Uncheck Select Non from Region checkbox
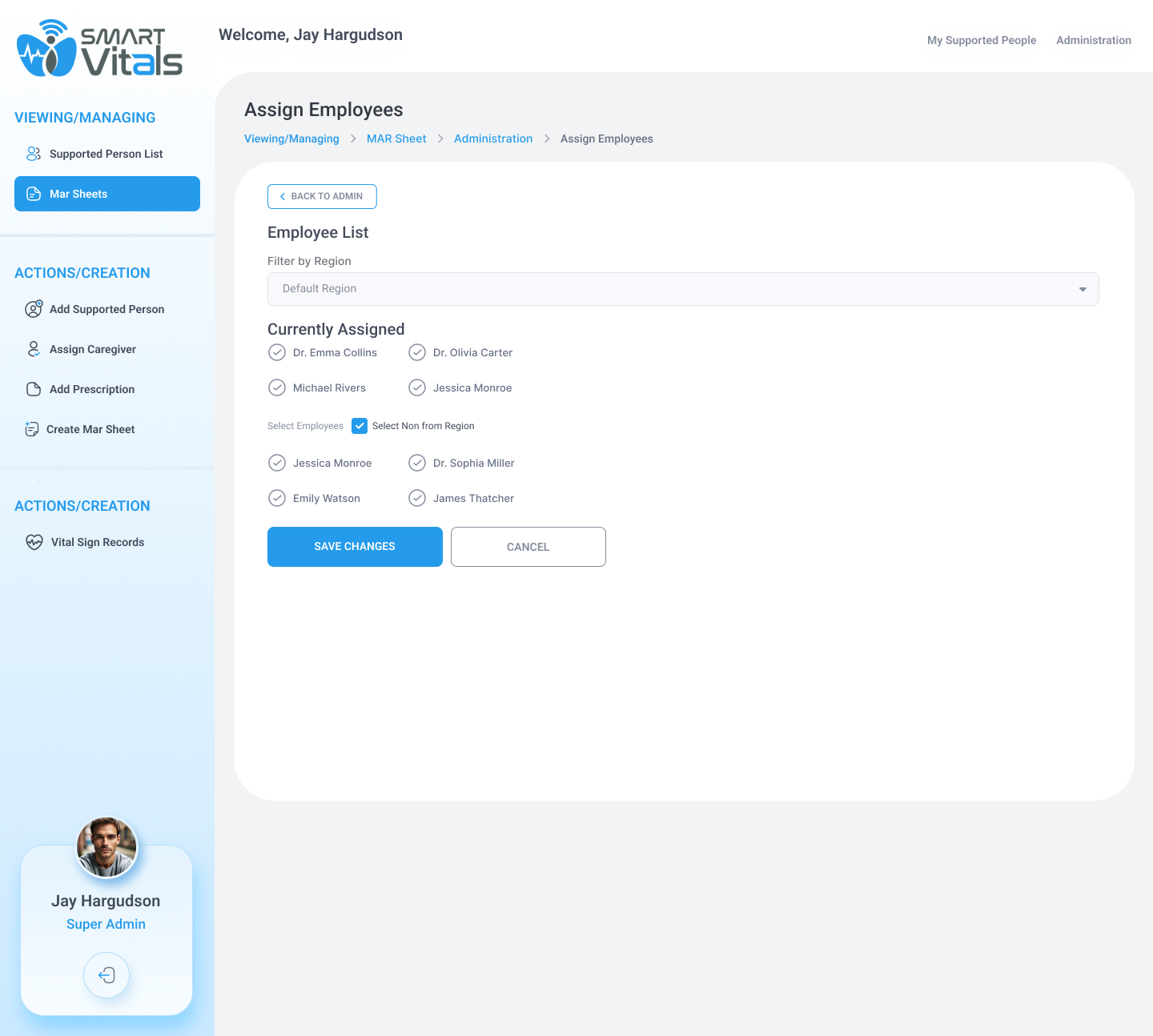Image resolution: width=1153 pixels, height=1036 pixels. click(x=360, y=426)
